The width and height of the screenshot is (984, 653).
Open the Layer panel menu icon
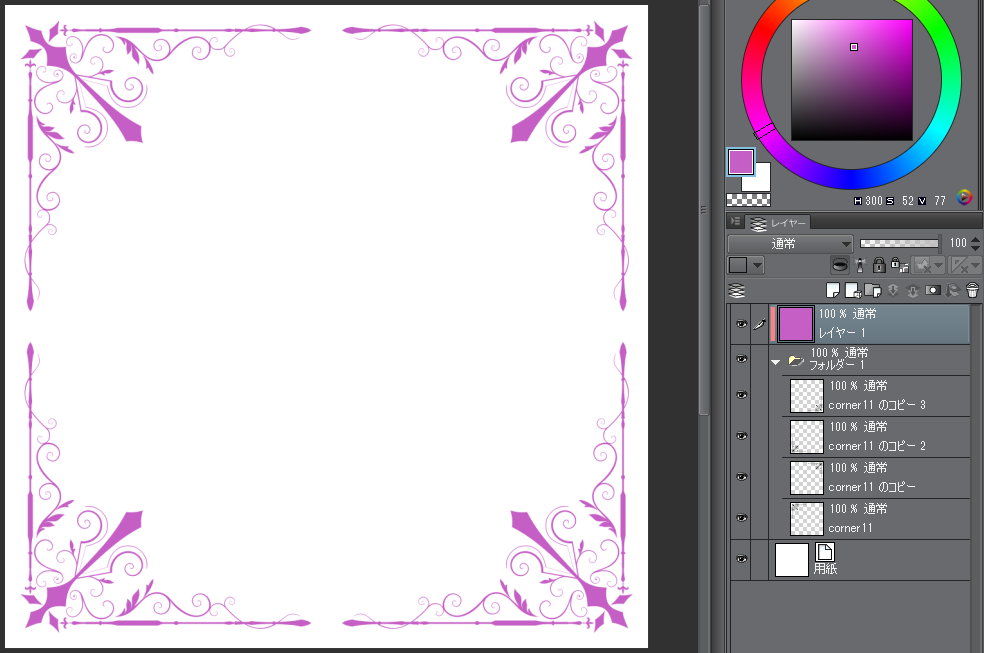(x=735, y=221)
